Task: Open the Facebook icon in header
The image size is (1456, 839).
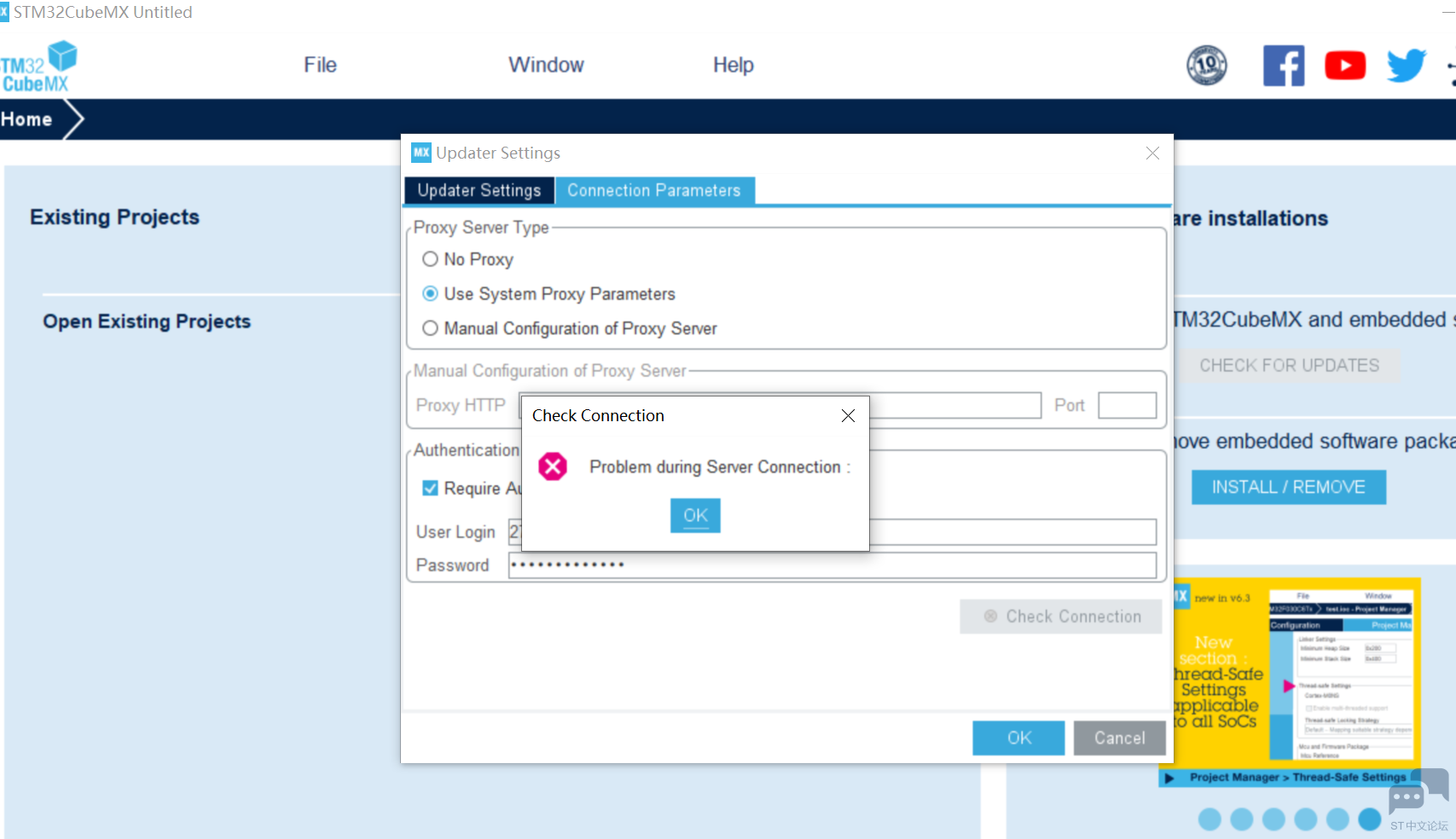Action: pos(1284,66)
